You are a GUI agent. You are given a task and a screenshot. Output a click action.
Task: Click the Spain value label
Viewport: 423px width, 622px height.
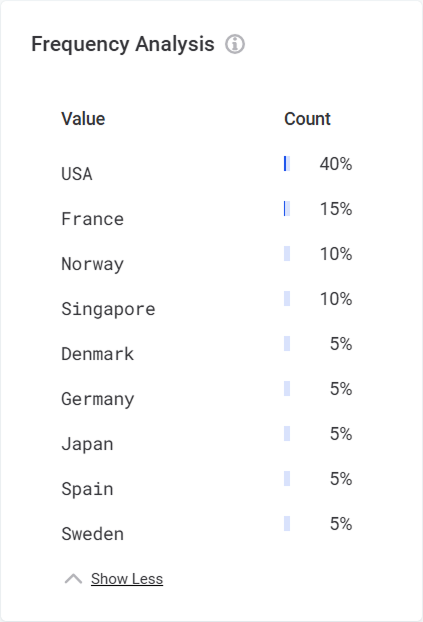coord(87,489)
